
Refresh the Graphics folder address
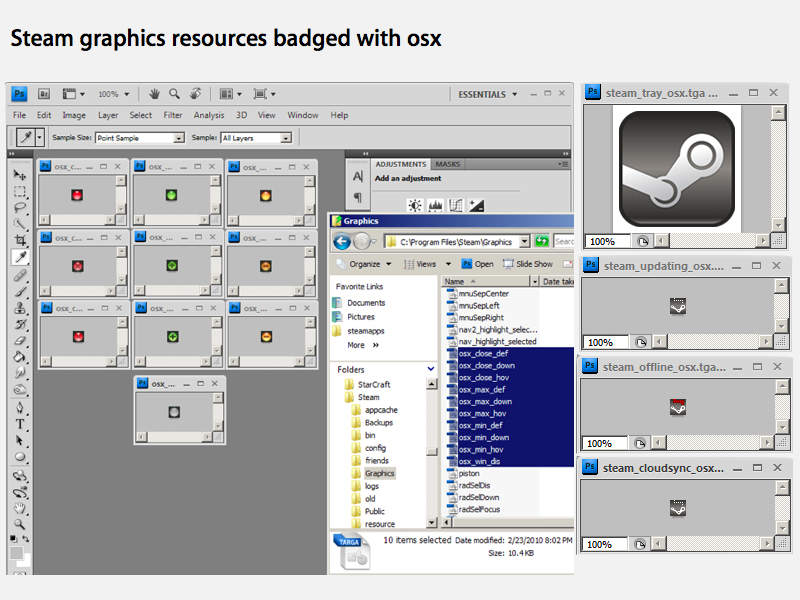541,241
